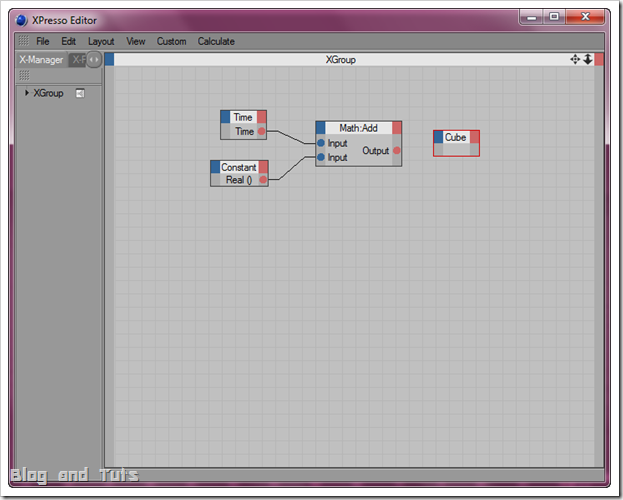Click the Time node red outputs square
The width and height of the screenshot is (623, 500).
coord(261,117)
